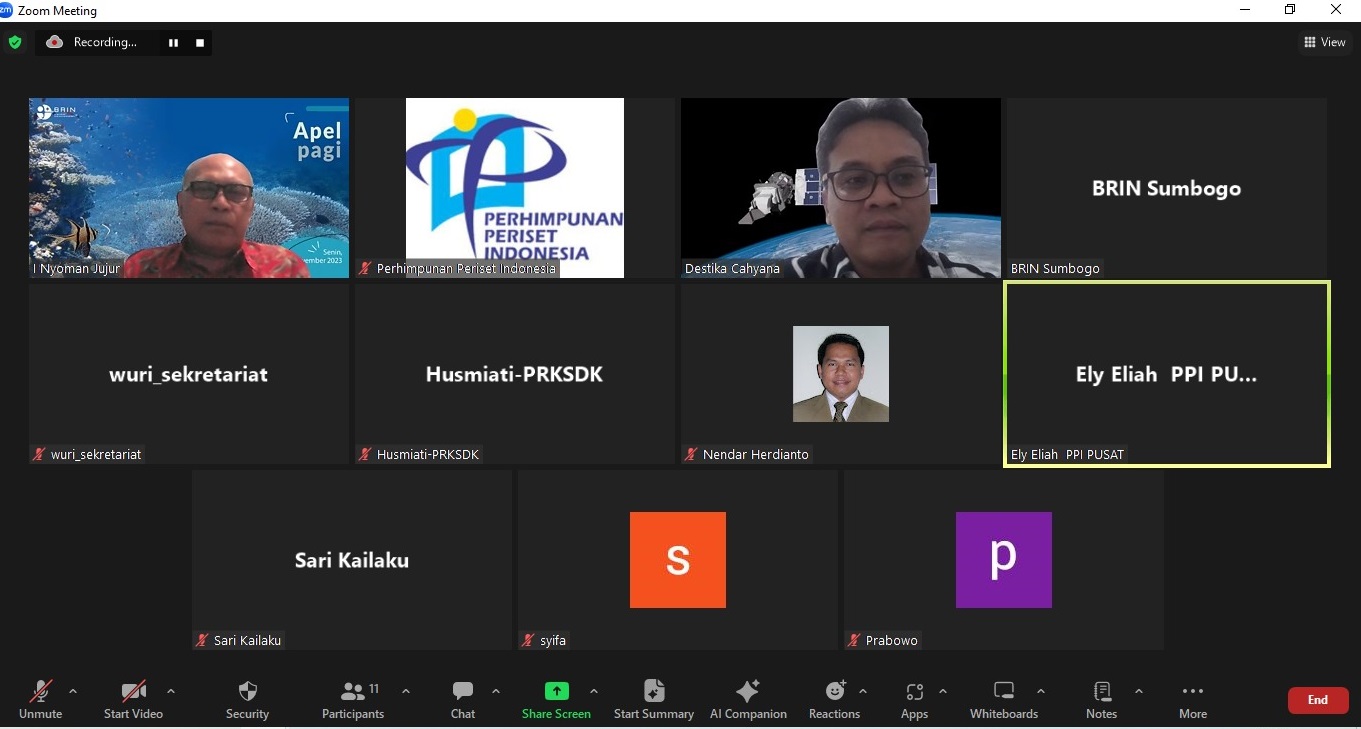Open the Chat panel

pos(462,699)
